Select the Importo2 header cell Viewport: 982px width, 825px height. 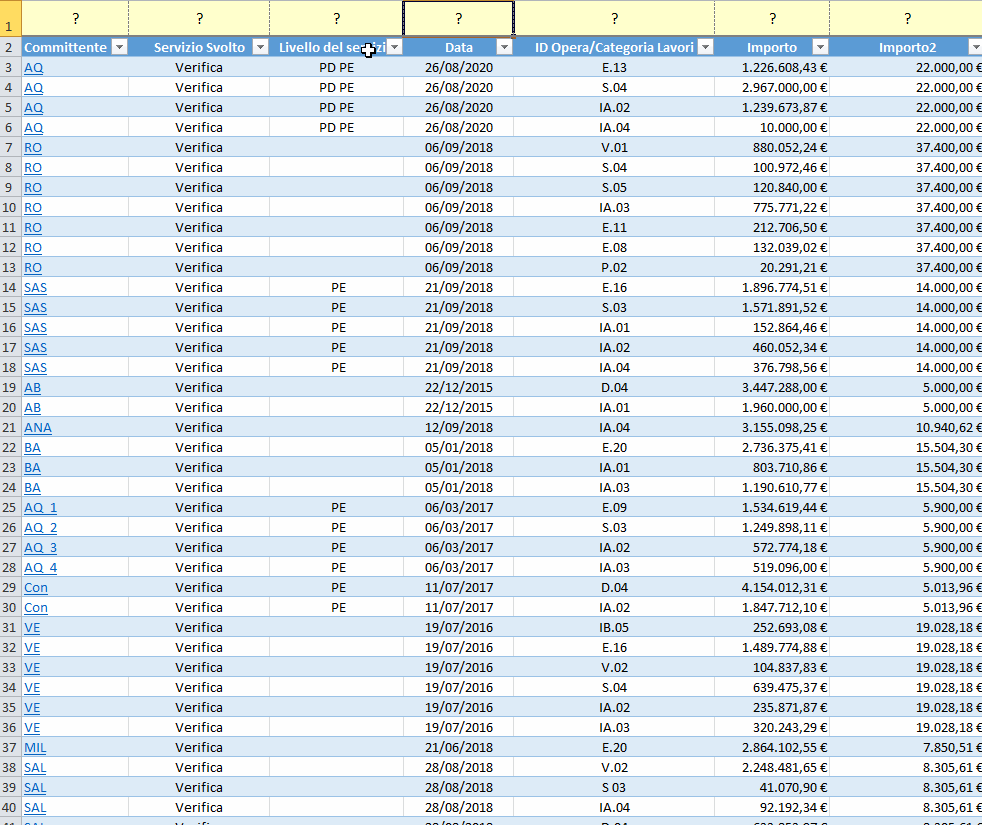[907, 47]
